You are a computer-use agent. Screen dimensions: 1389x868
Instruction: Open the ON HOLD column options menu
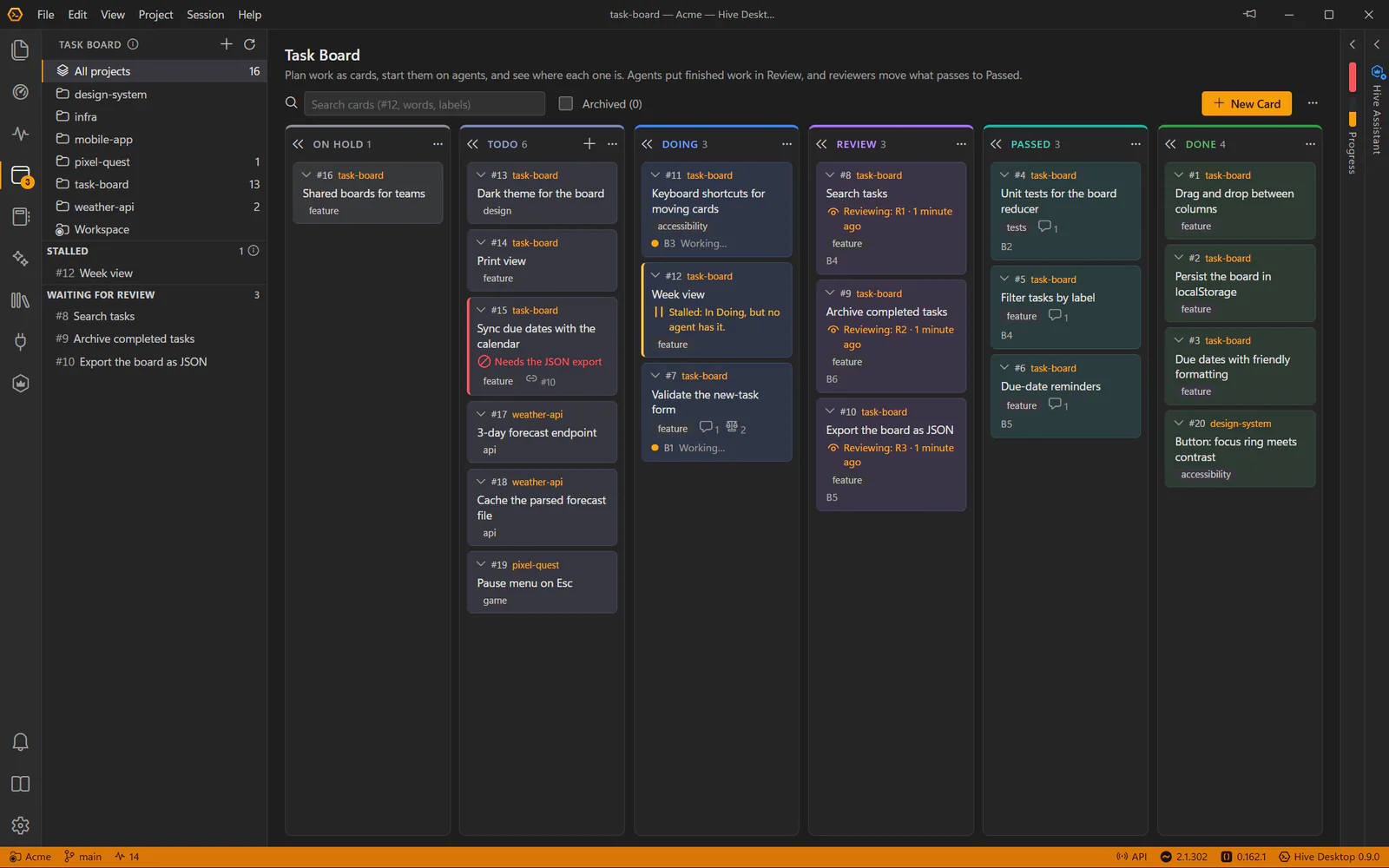pyautogui.click(x=438, y=144)
